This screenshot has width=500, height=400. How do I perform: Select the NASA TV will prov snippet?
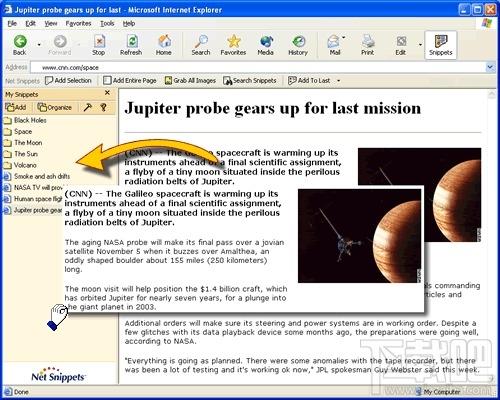[33, 188]
